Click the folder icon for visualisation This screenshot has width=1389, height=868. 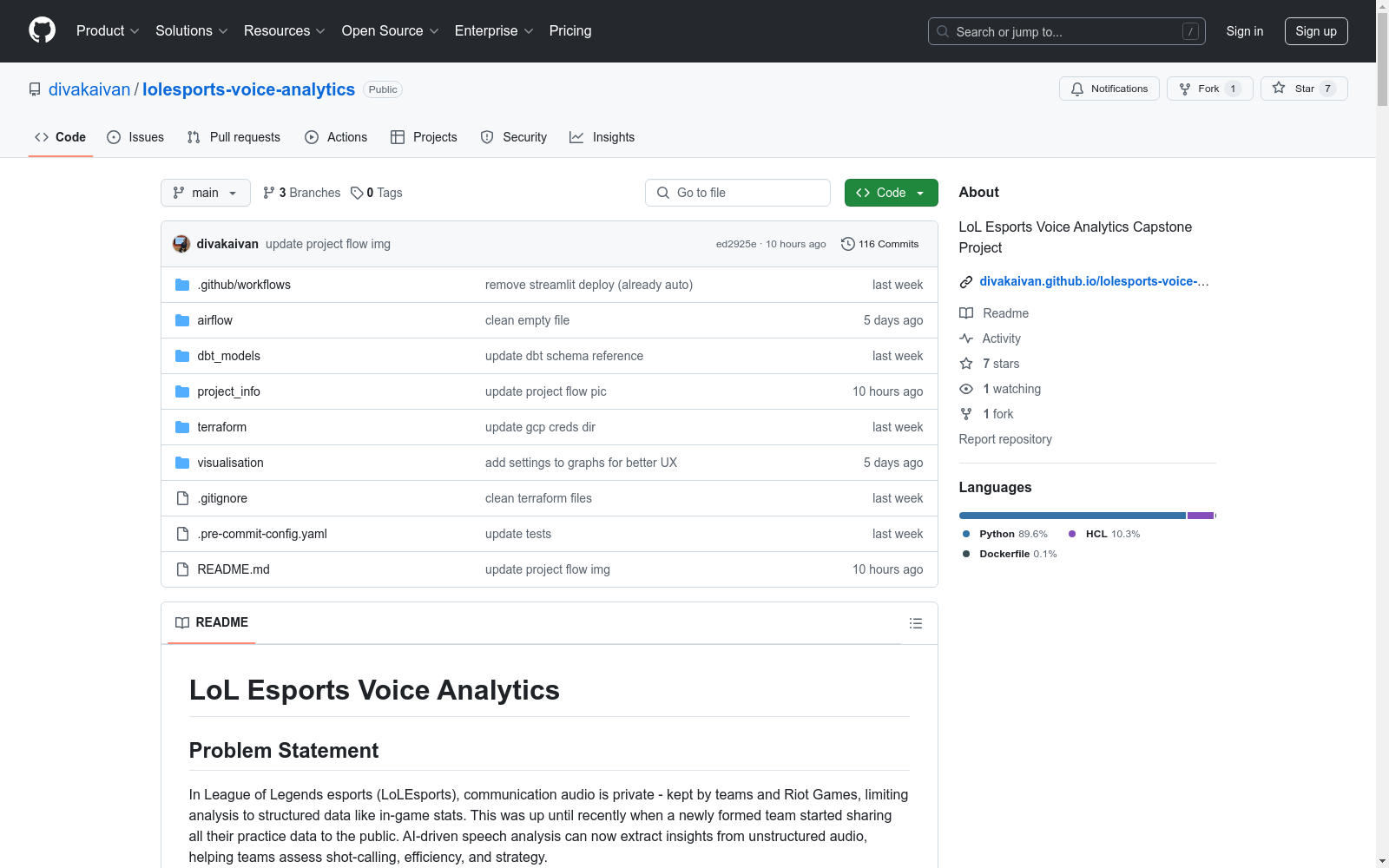coord(182,463)
